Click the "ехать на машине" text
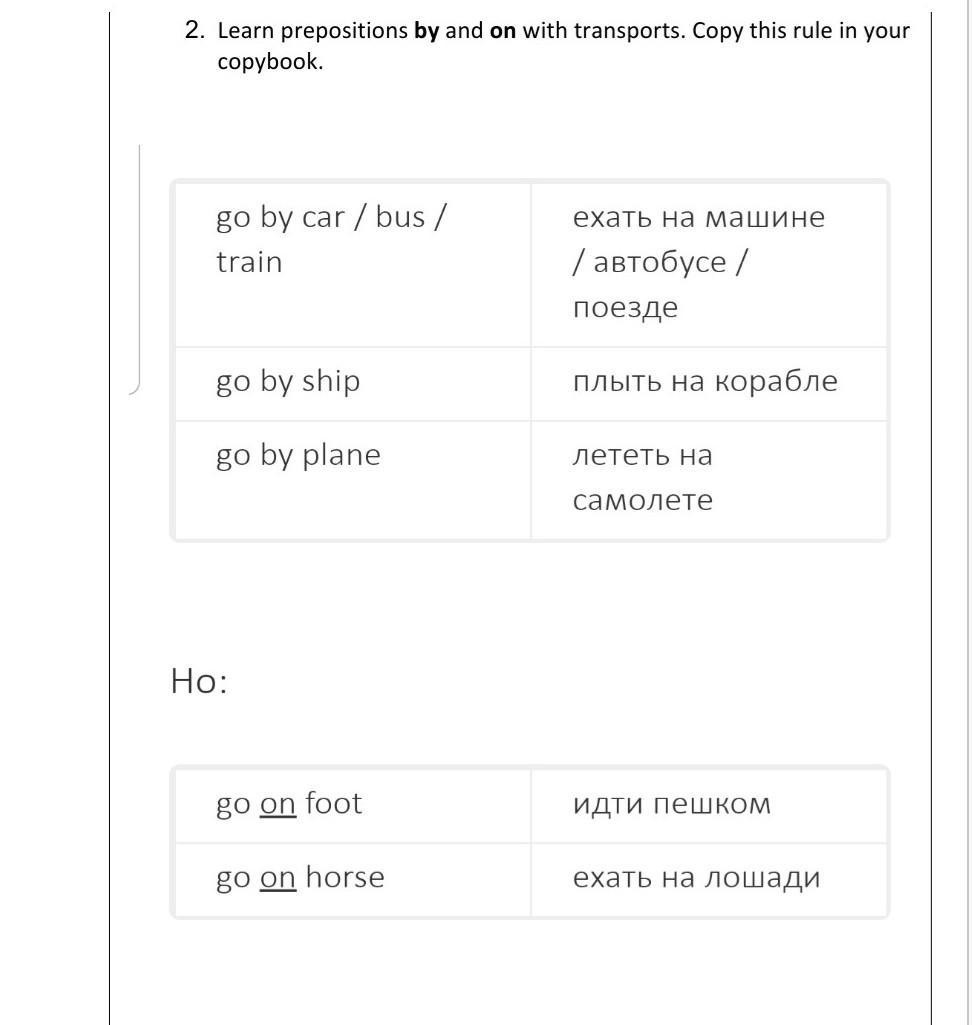This screenshot has height=1025, width=972. tap(699, 217)
